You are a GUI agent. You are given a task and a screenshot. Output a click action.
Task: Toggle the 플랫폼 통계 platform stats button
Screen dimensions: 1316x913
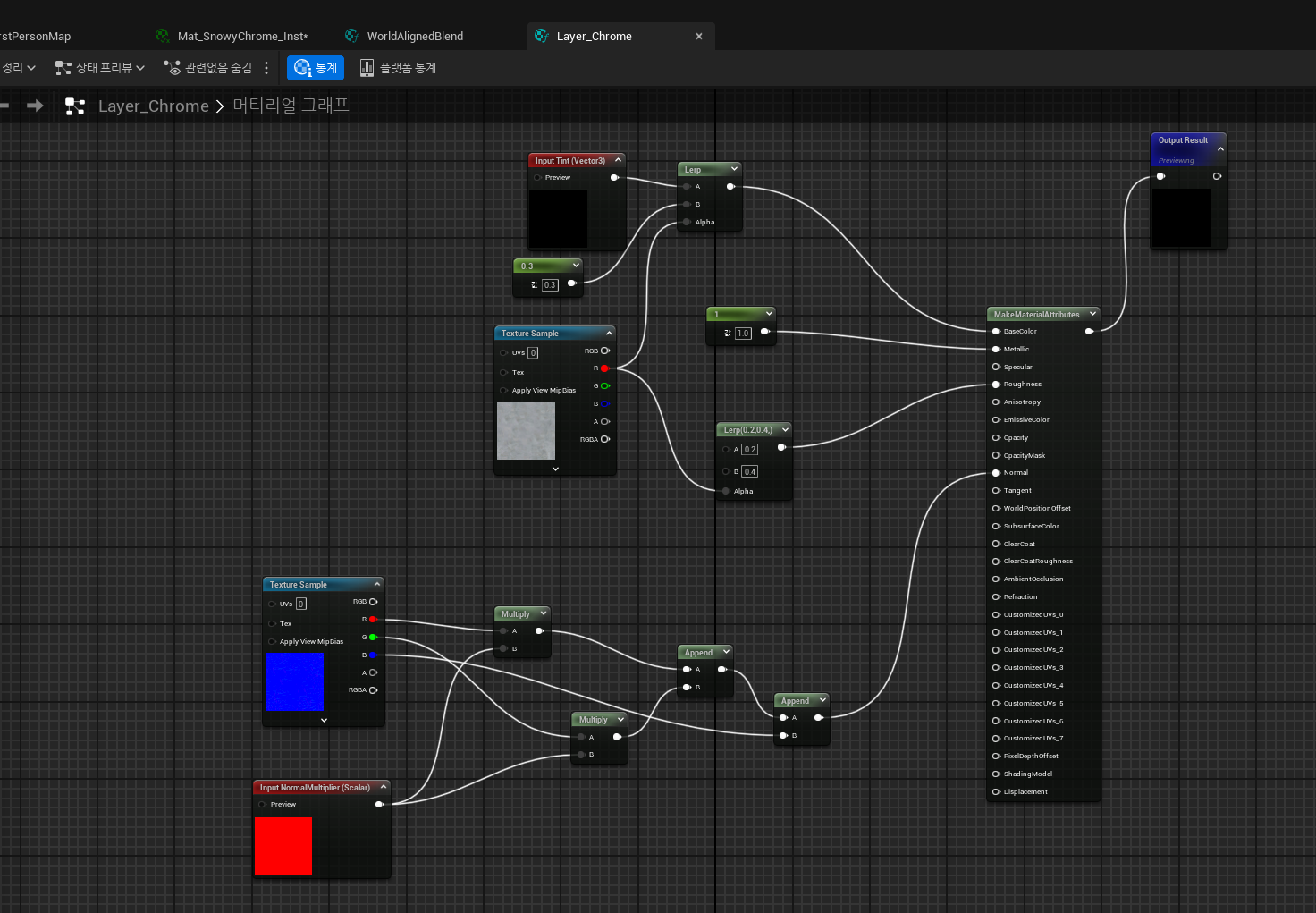coord(398,68)
